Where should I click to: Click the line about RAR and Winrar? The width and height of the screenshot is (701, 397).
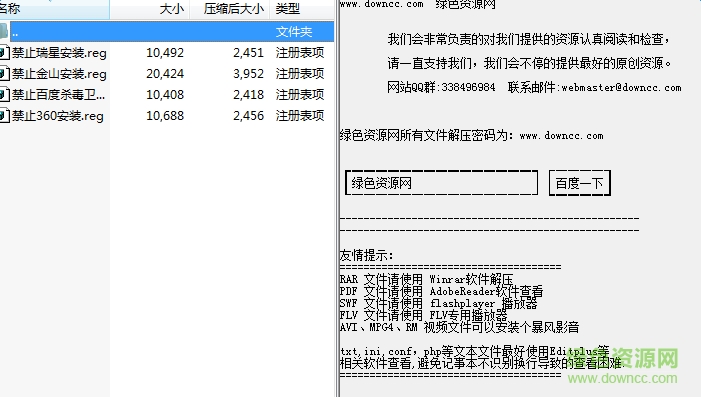pos(427,279)
